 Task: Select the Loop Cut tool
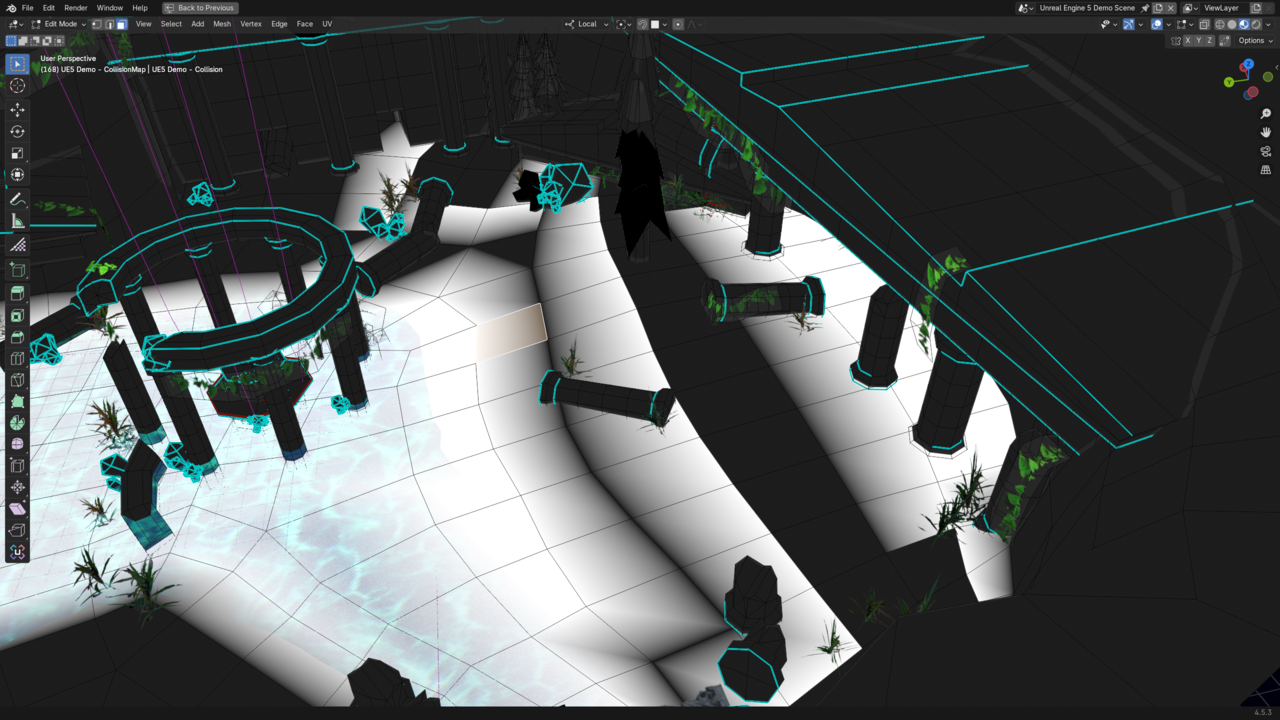[x=17, y=359]
